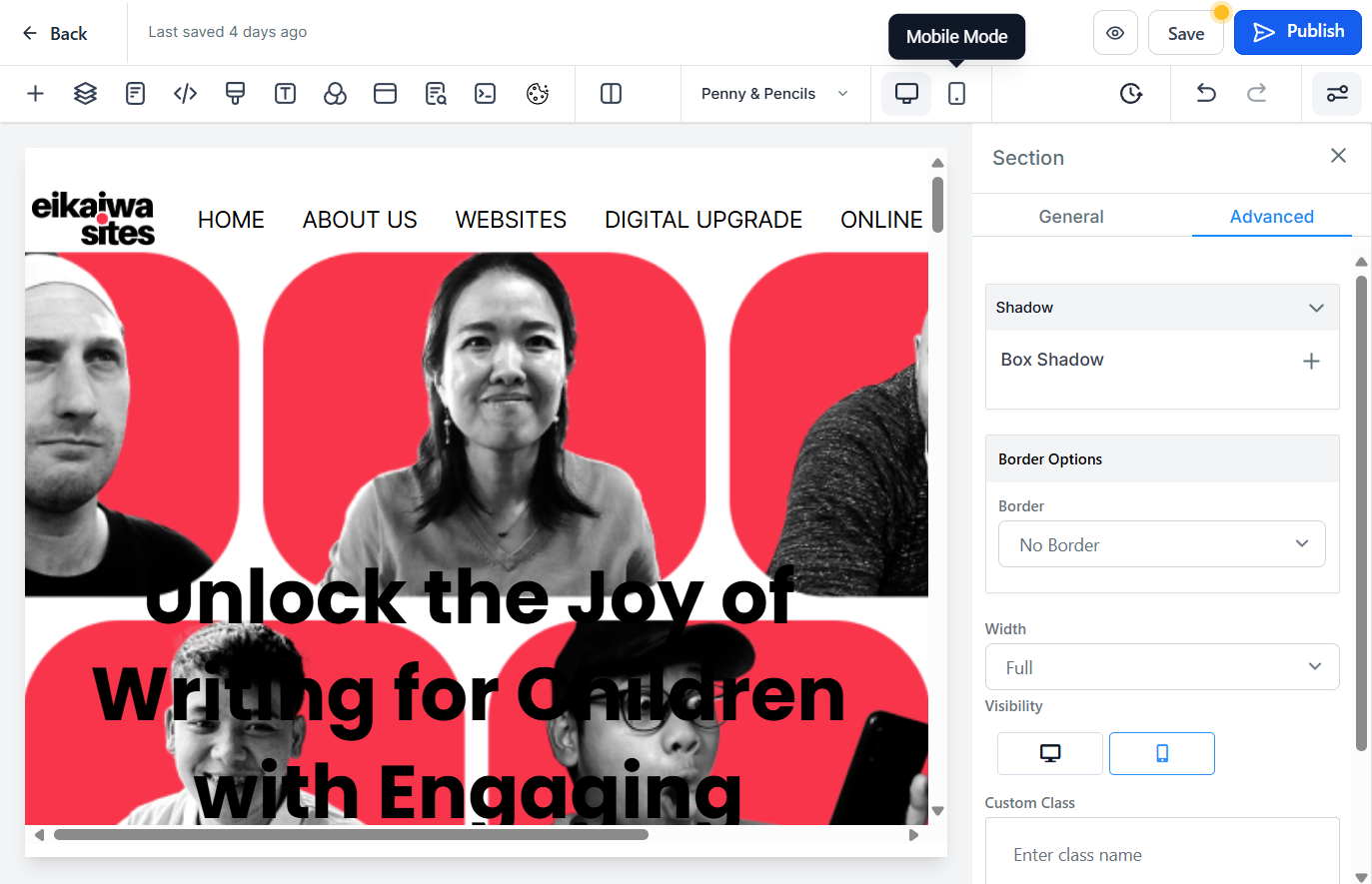Toggle the split column view icon
The image size is (1372, 884).
tap(611, 94)
